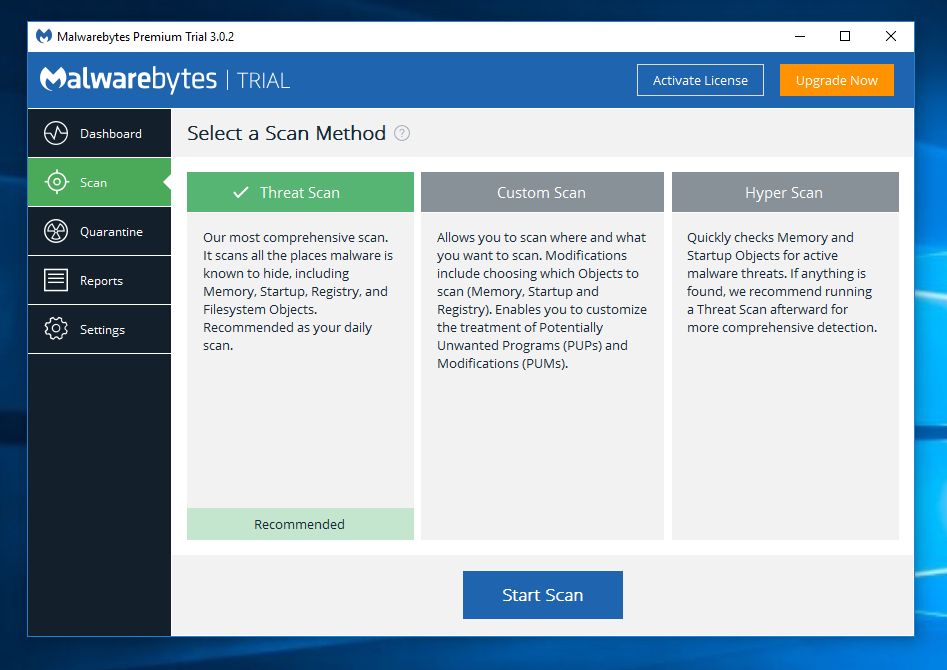Viewport: 947px width, 670px height.
Task: Click the Select a Scan Method heading
Action: tap(286, 133)
